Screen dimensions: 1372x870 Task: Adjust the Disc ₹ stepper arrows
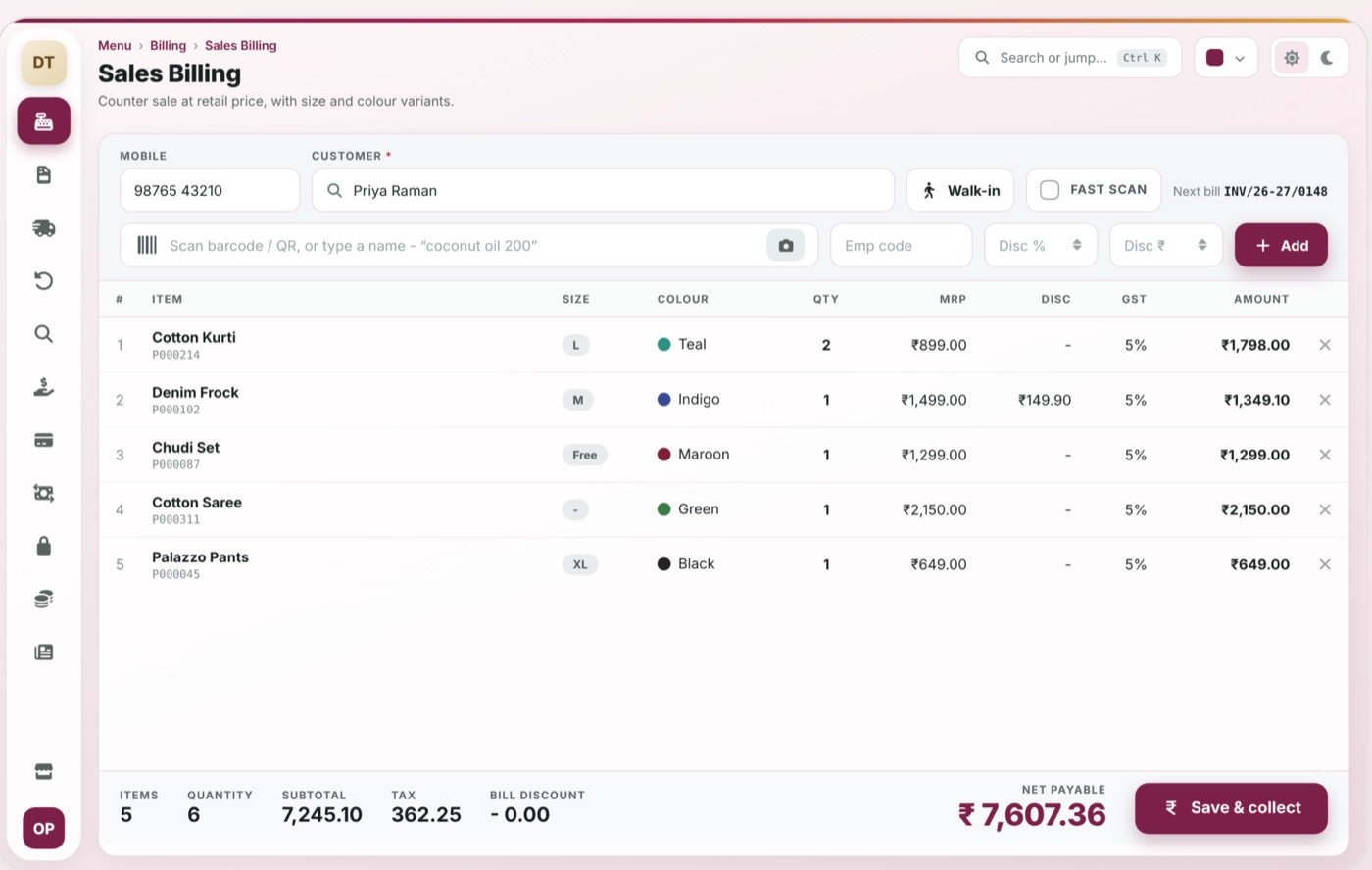[1201, 245]
